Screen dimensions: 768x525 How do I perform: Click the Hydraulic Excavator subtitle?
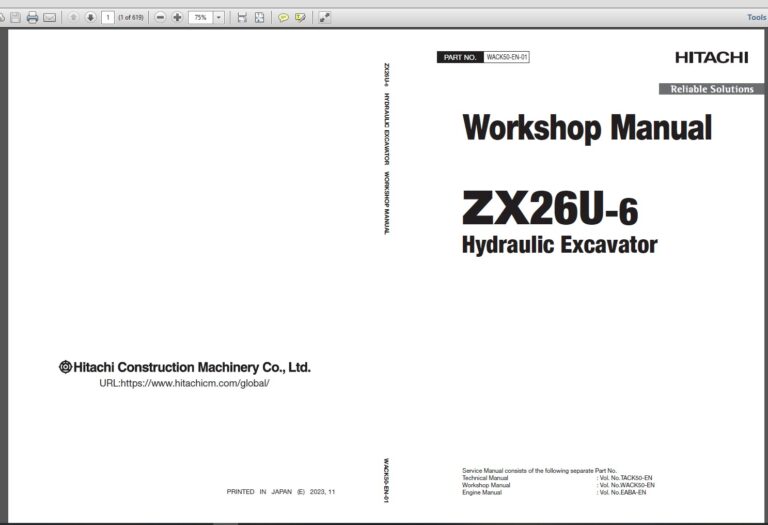coord(559,245)
